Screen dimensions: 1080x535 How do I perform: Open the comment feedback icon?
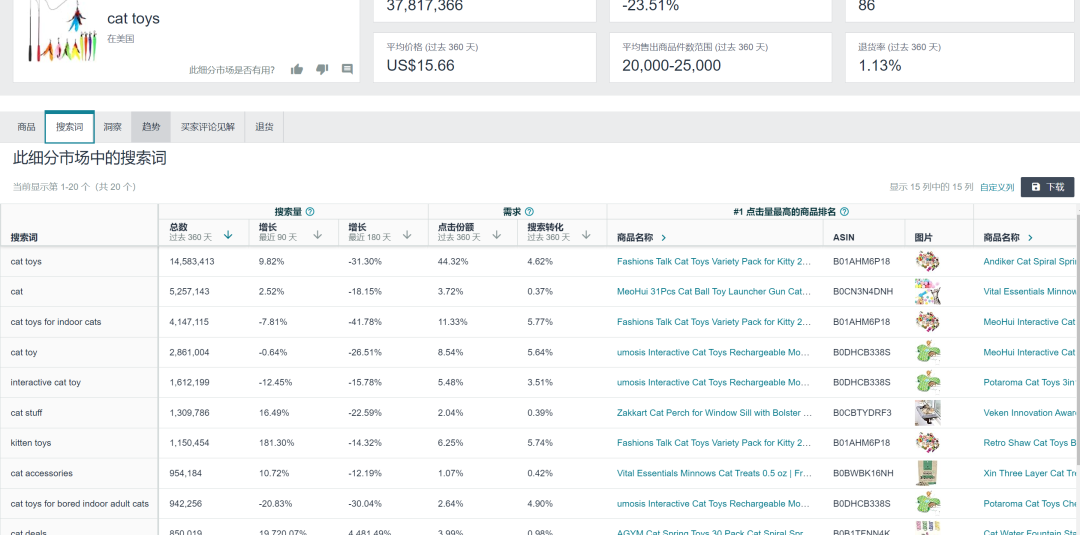tap(347, 69)
